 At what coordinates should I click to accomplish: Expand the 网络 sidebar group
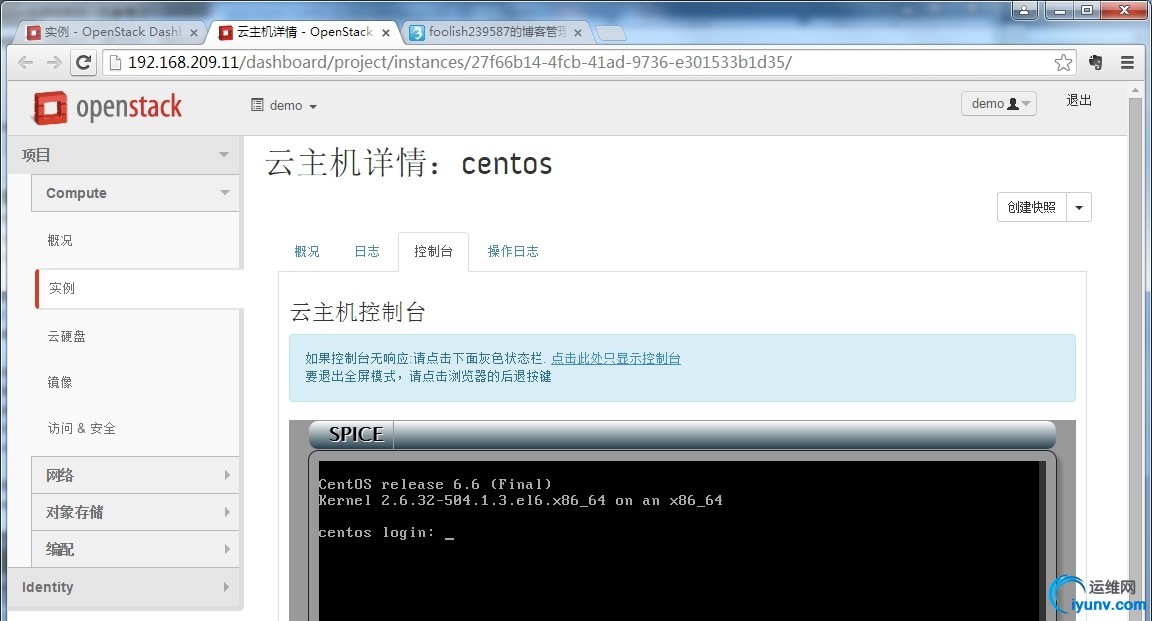click(x=135, y=475)
